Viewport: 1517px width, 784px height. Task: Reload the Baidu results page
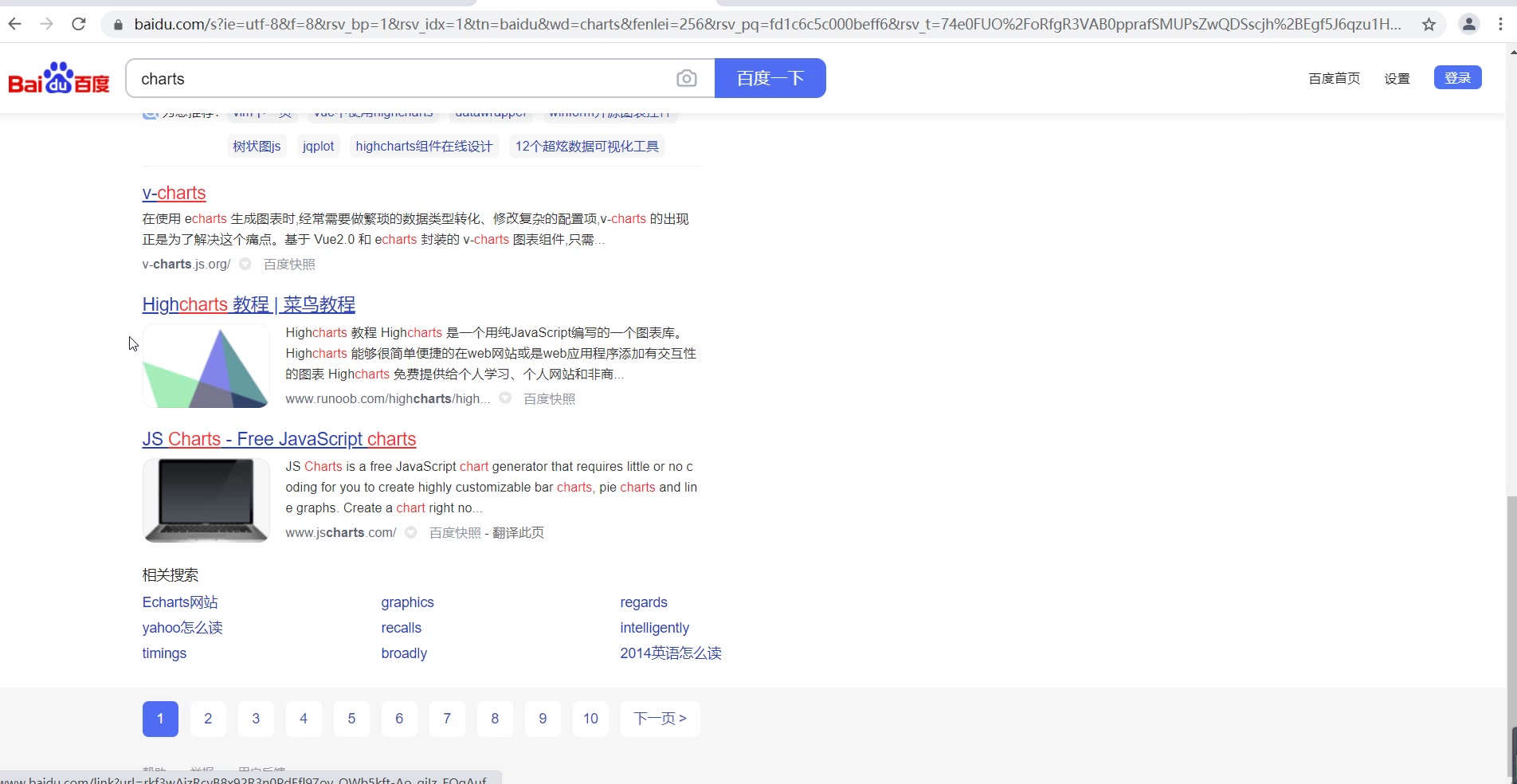[x=79, y=24]
